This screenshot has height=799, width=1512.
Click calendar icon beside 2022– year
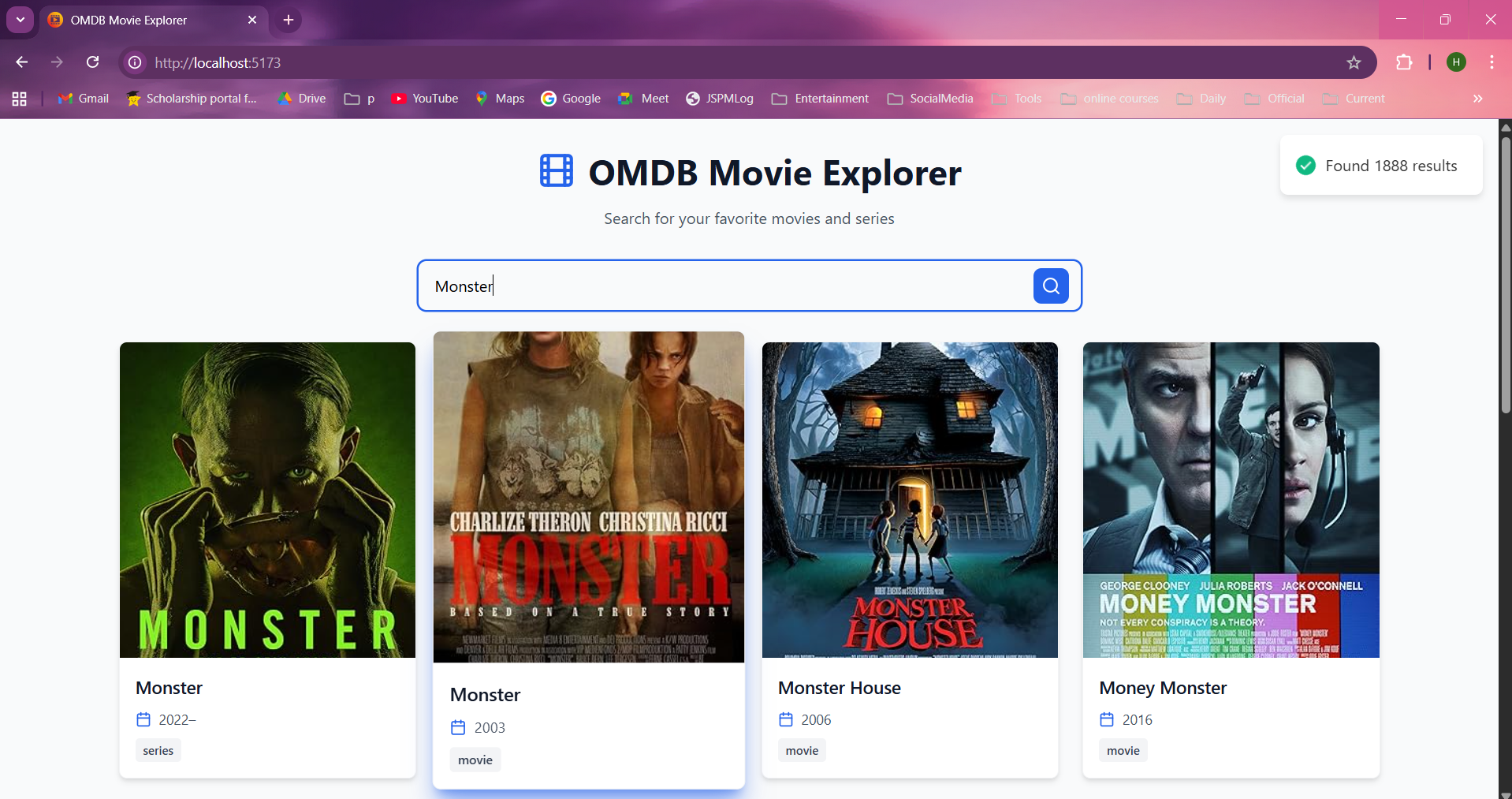pos(143,719)
